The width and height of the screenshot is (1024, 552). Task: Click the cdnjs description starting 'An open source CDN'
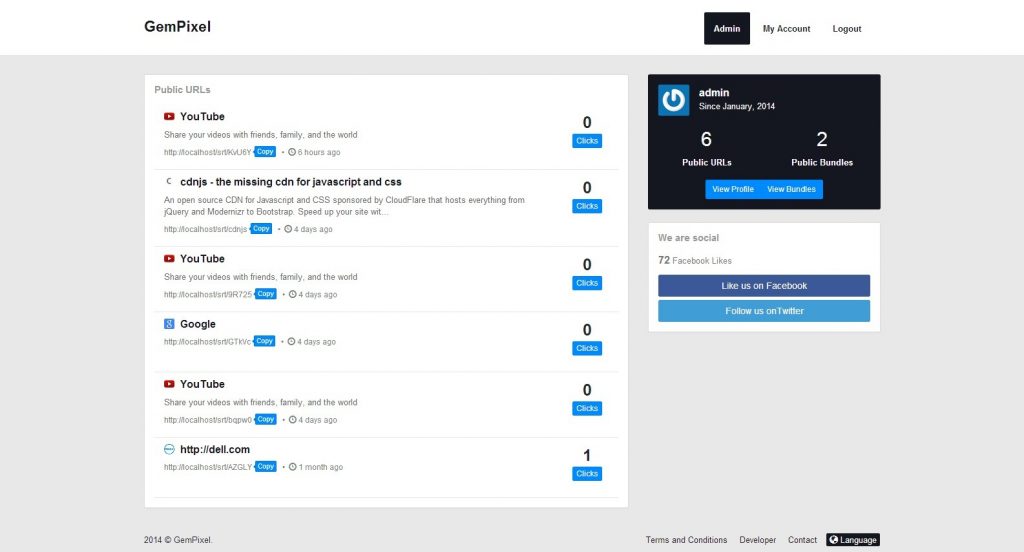[x=344, y=206]
